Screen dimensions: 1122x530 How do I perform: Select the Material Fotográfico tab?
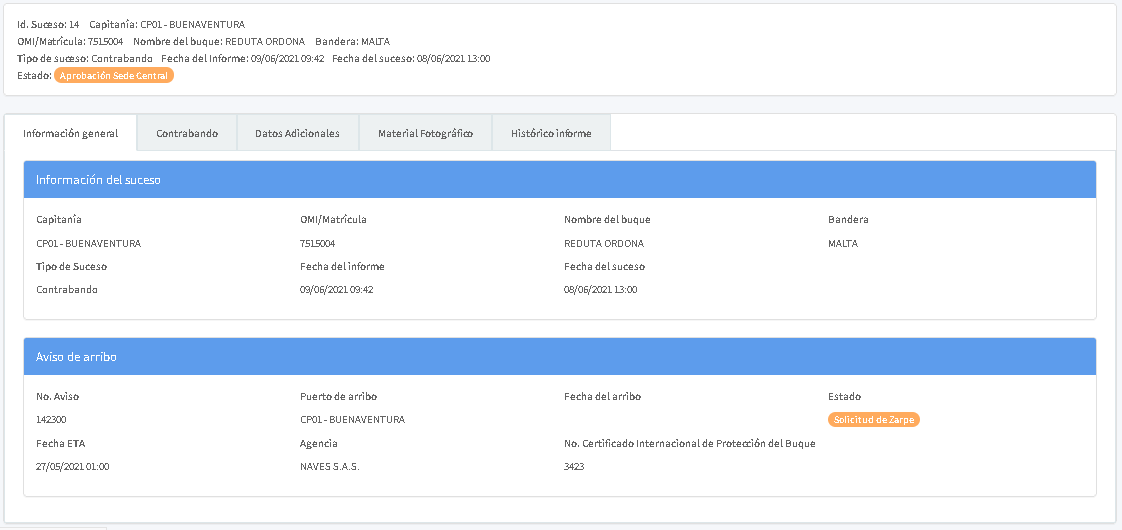[425, 133]
